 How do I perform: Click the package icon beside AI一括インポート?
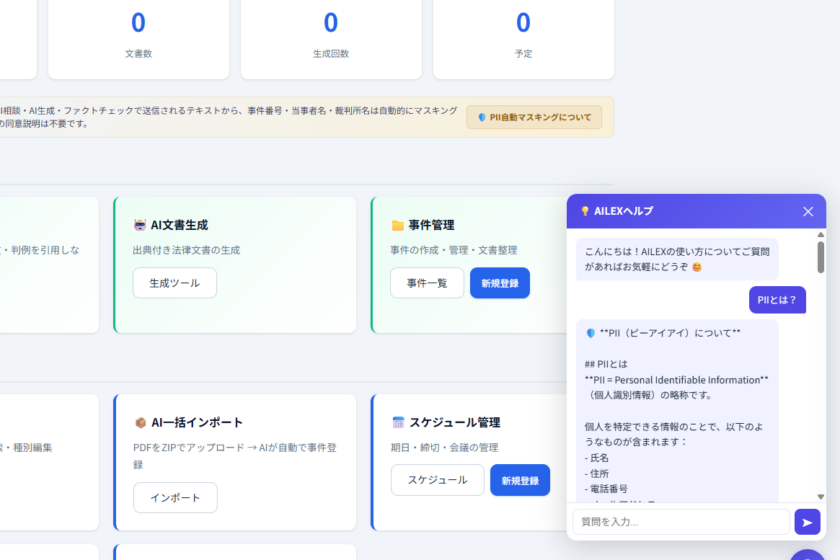point(140,423)
